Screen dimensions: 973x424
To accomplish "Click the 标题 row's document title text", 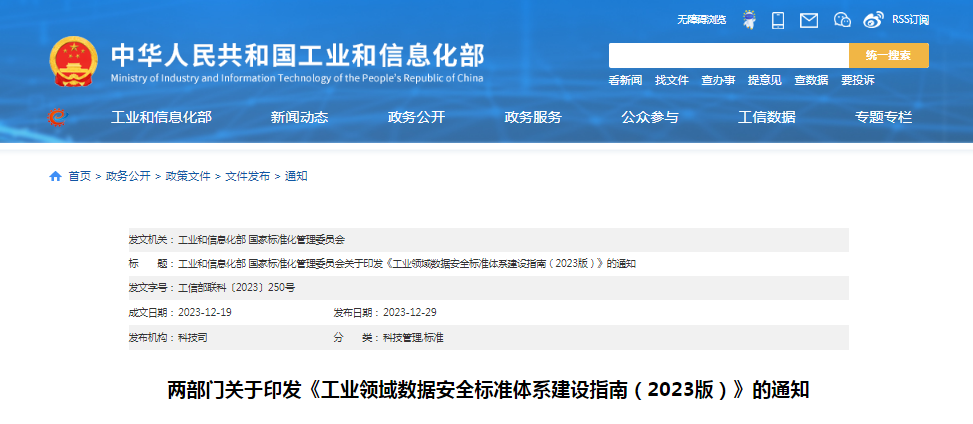I will 407,264.
